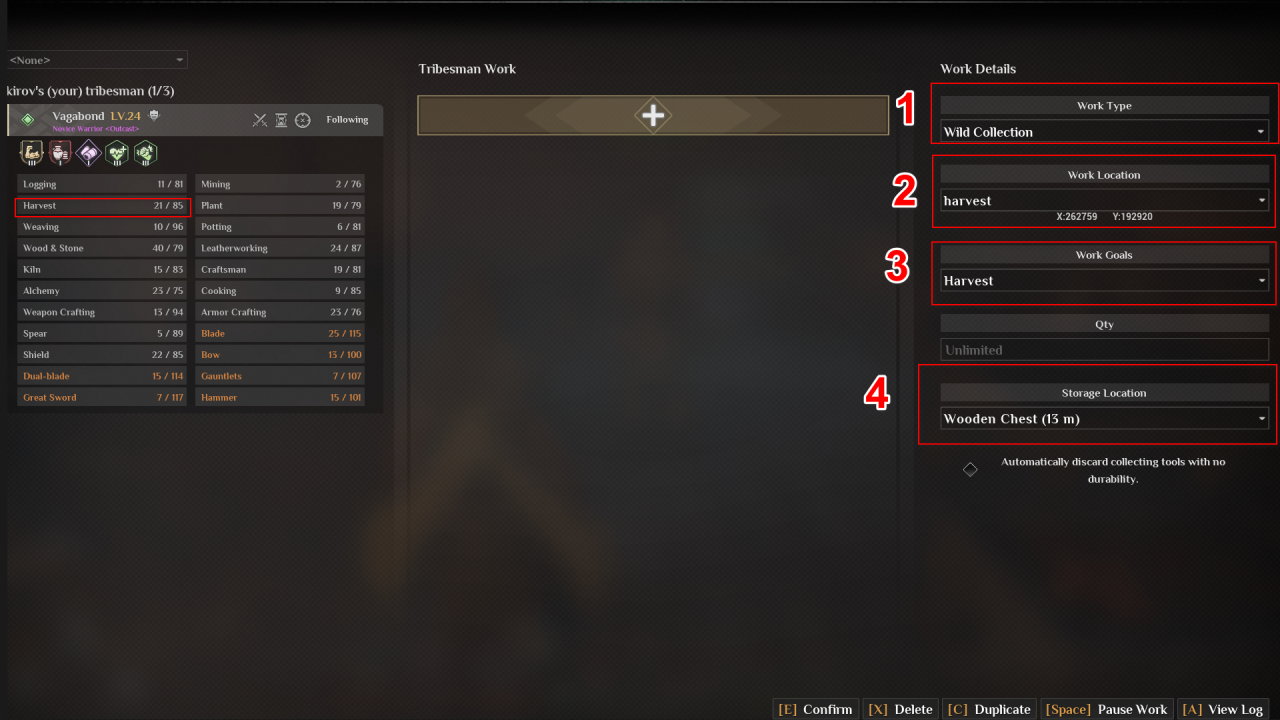Click the Pause Work option
The image size is (1280, 720).
pos(1107,709)
